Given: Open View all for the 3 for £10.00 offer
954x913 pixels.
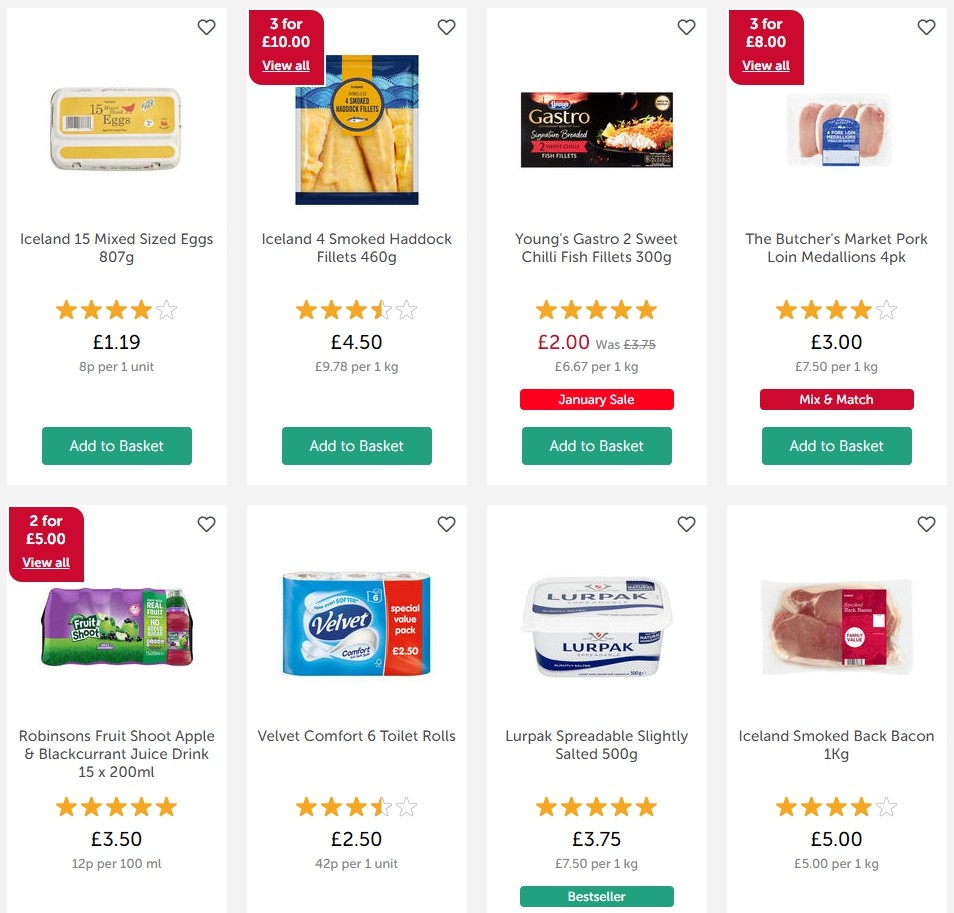Looking at the screenshot, I should pos(286,65).
